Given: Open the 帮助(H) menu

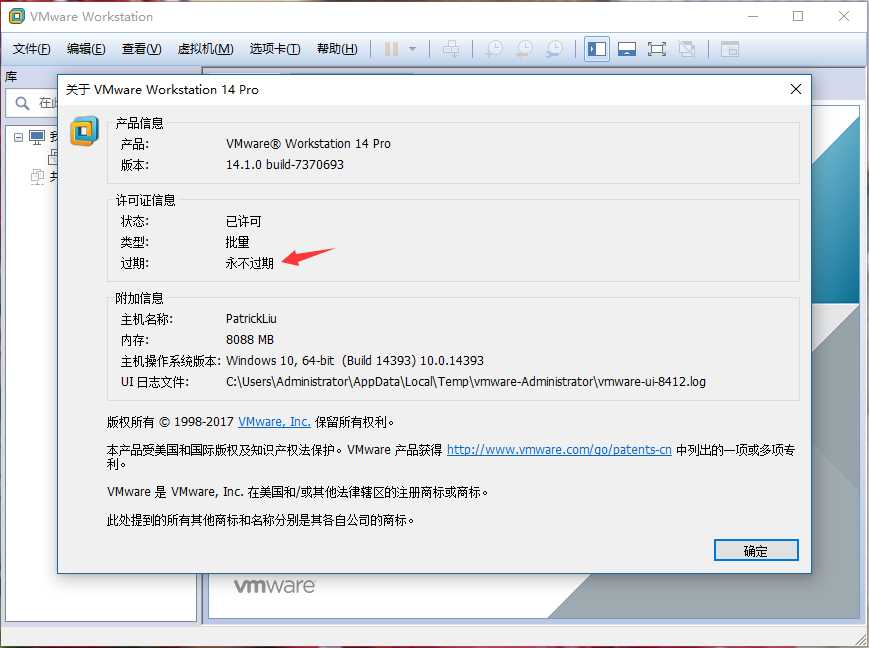Looking at the screenshot, I should (337, 49).
